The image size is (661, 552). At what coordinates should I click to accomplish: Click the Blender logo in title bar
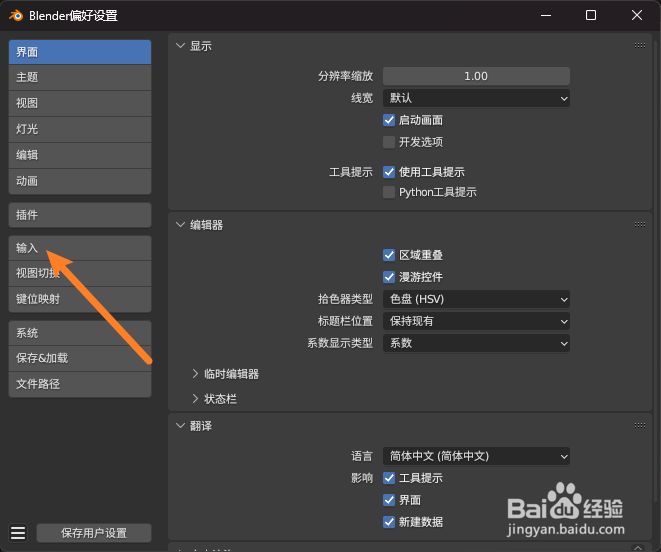point(16,16)
